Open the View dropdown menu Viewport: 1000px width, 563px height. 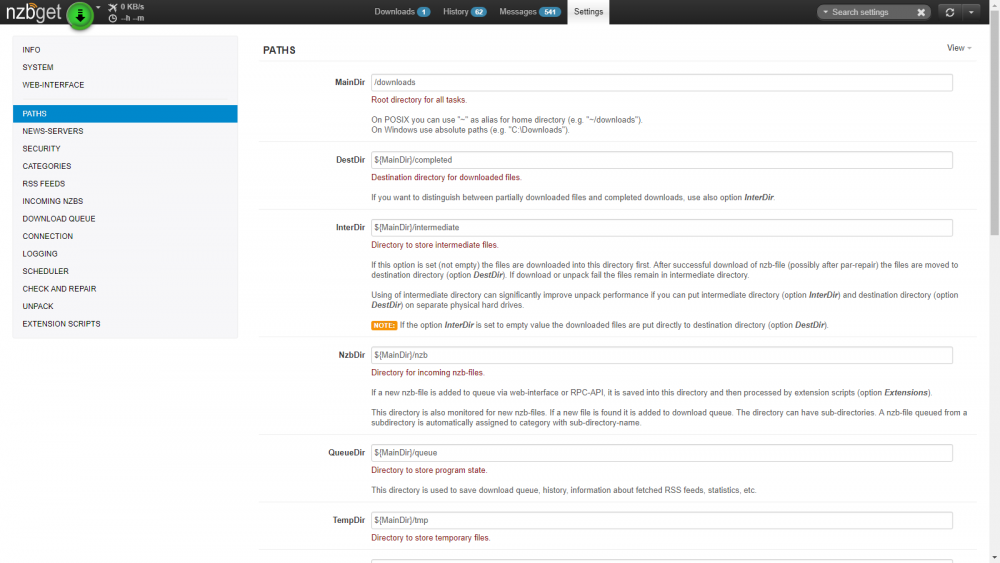click(959, 48)
